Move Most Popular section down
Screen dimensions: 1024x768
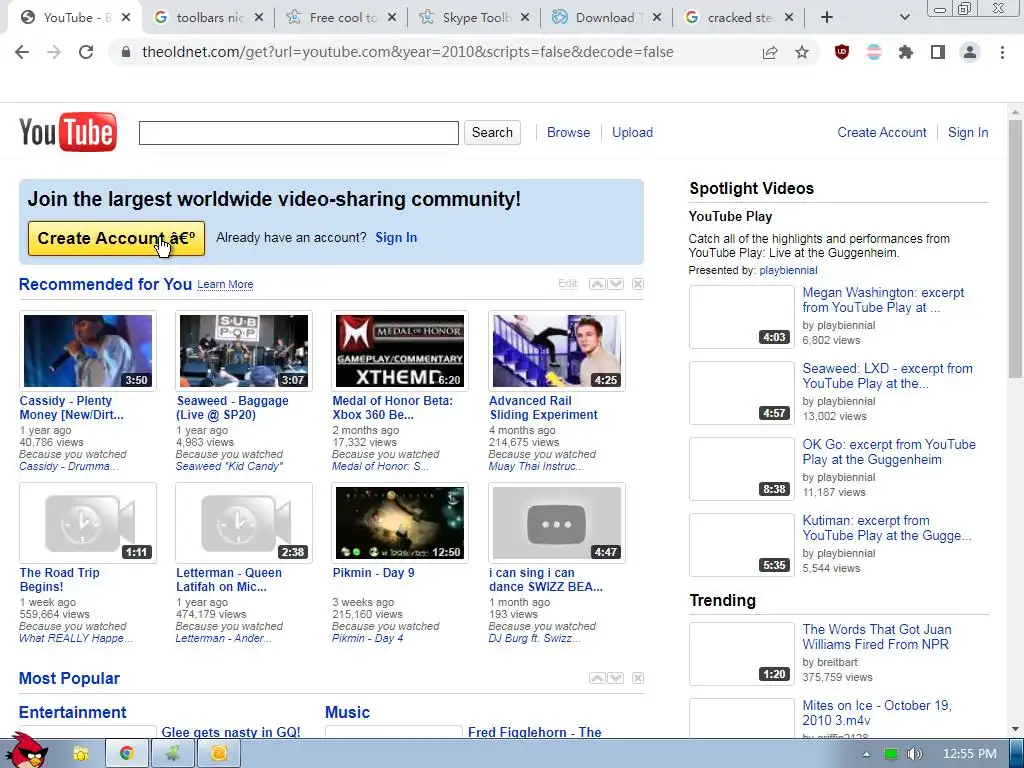click(x=615, y=678)
